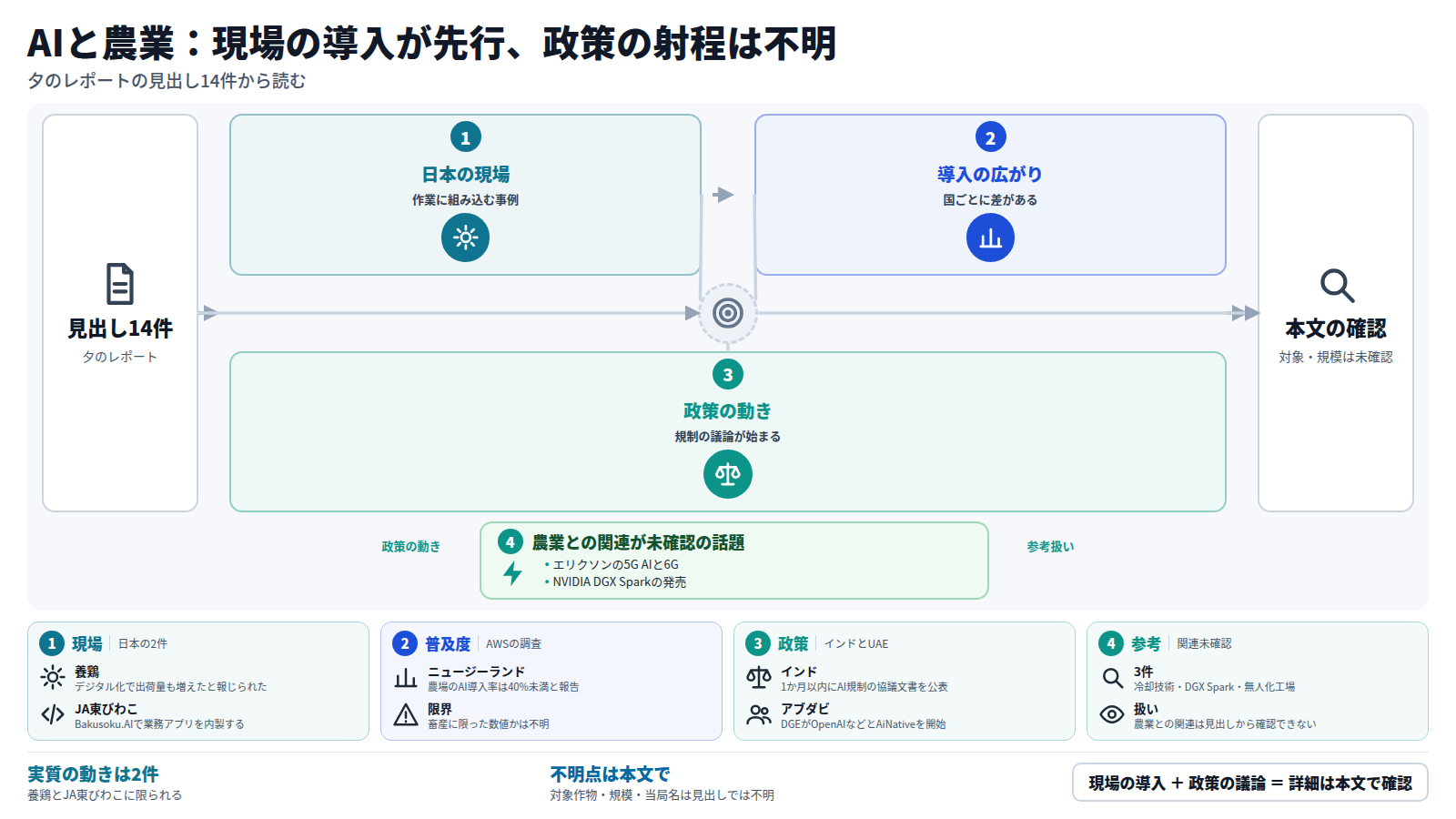Click number badge 1 above 日本の現場
This screenshot has width=1456, height=819.
[465, 137]
